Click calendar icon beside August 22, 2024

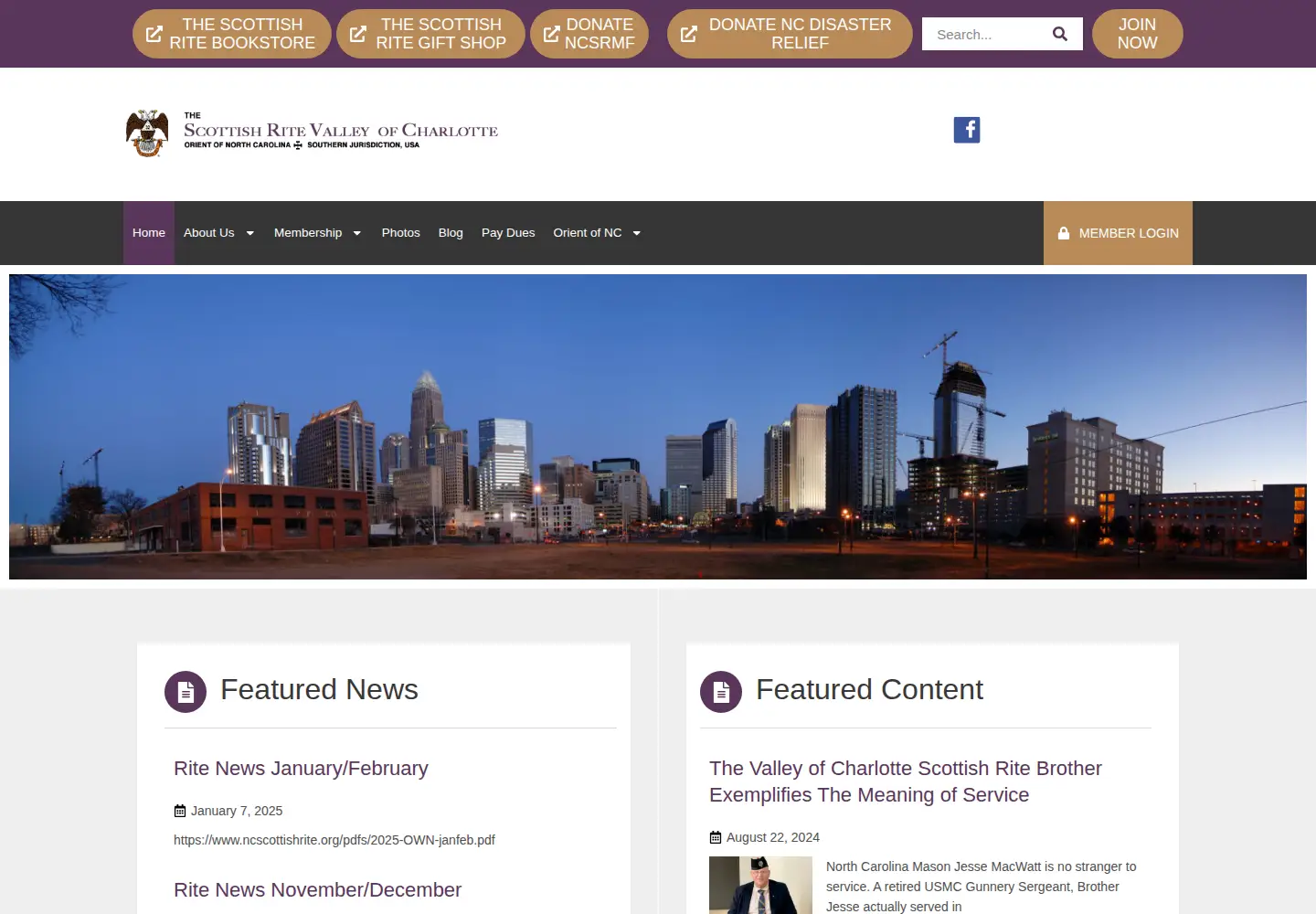click(x=716, y=837)
